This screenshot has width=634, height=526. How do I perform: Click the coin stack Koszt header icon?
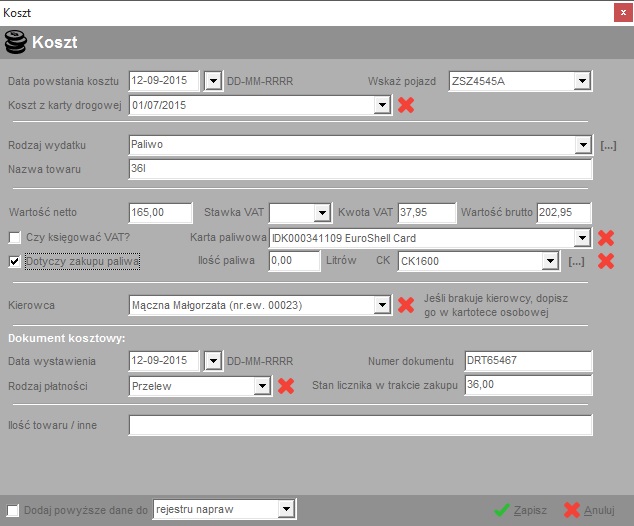click(x=16, y=43)
